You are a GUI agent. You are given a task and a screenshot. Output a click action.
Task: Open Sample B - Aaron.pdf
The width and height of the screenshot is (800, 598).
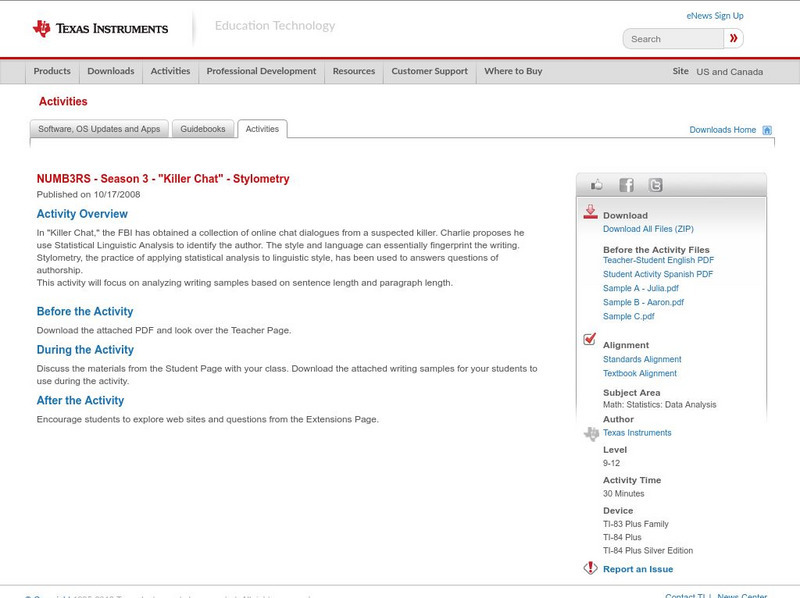click(x=643, y=302)
